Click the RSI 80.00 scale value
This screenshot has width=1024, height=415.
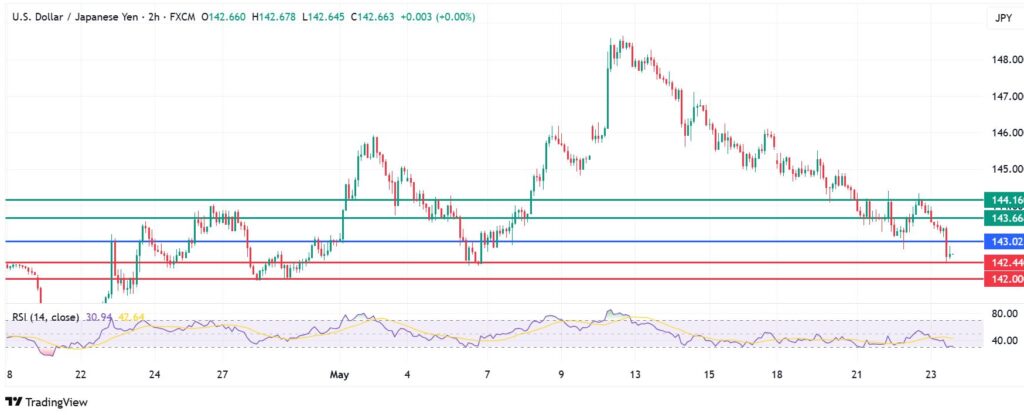(x=1003, y=314)
